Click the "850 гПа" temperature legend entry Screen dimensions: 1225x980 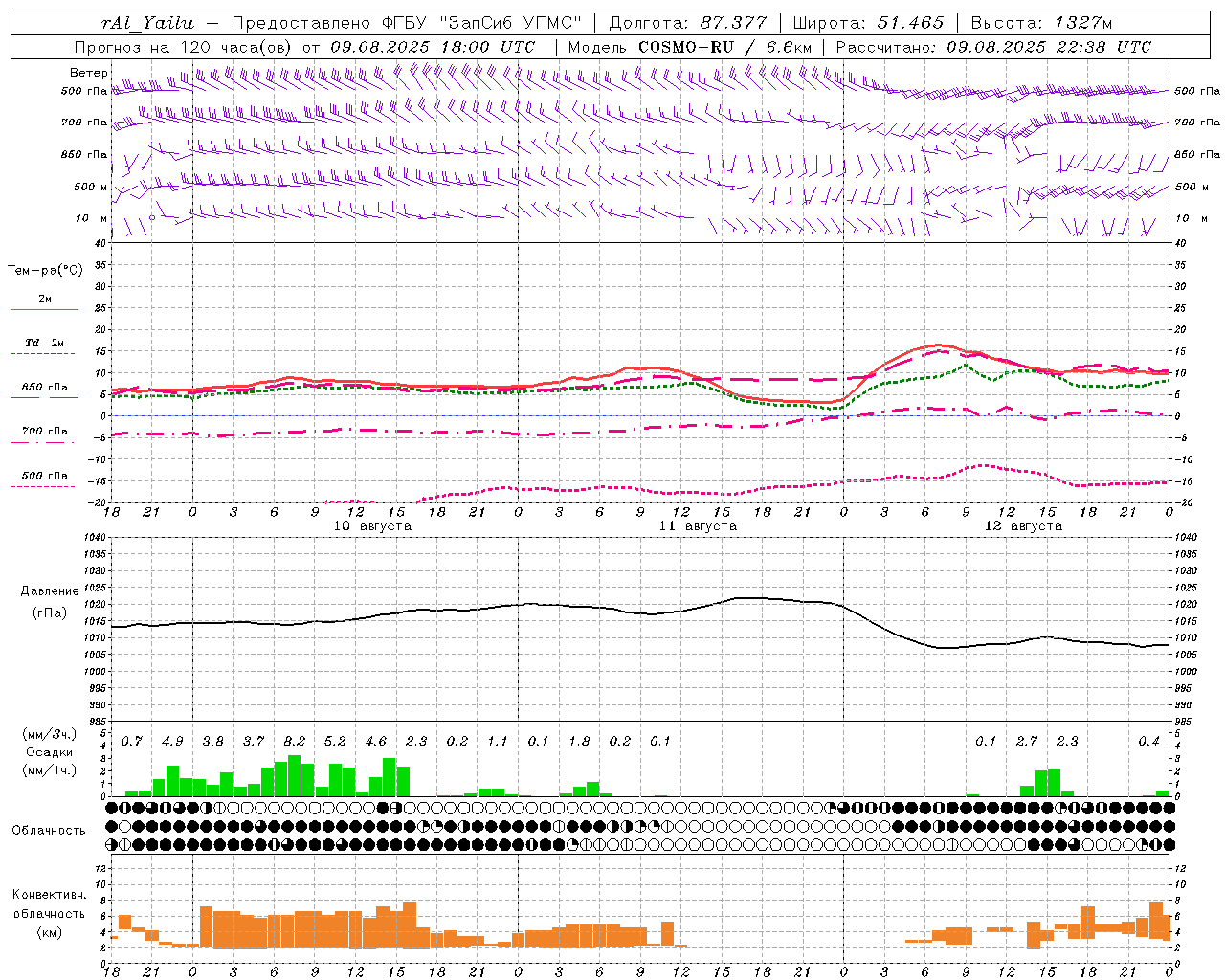(x=45, y=388)
